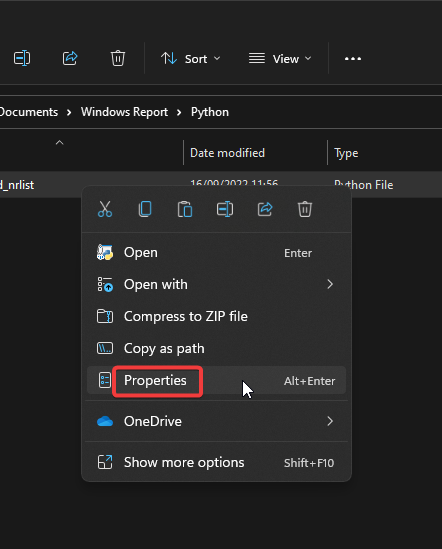Image resolution: width=442 pixels, height=549 pixels.
Task: Click the Share icon in Explorer toolbar
Action: (x=70, y=58)
